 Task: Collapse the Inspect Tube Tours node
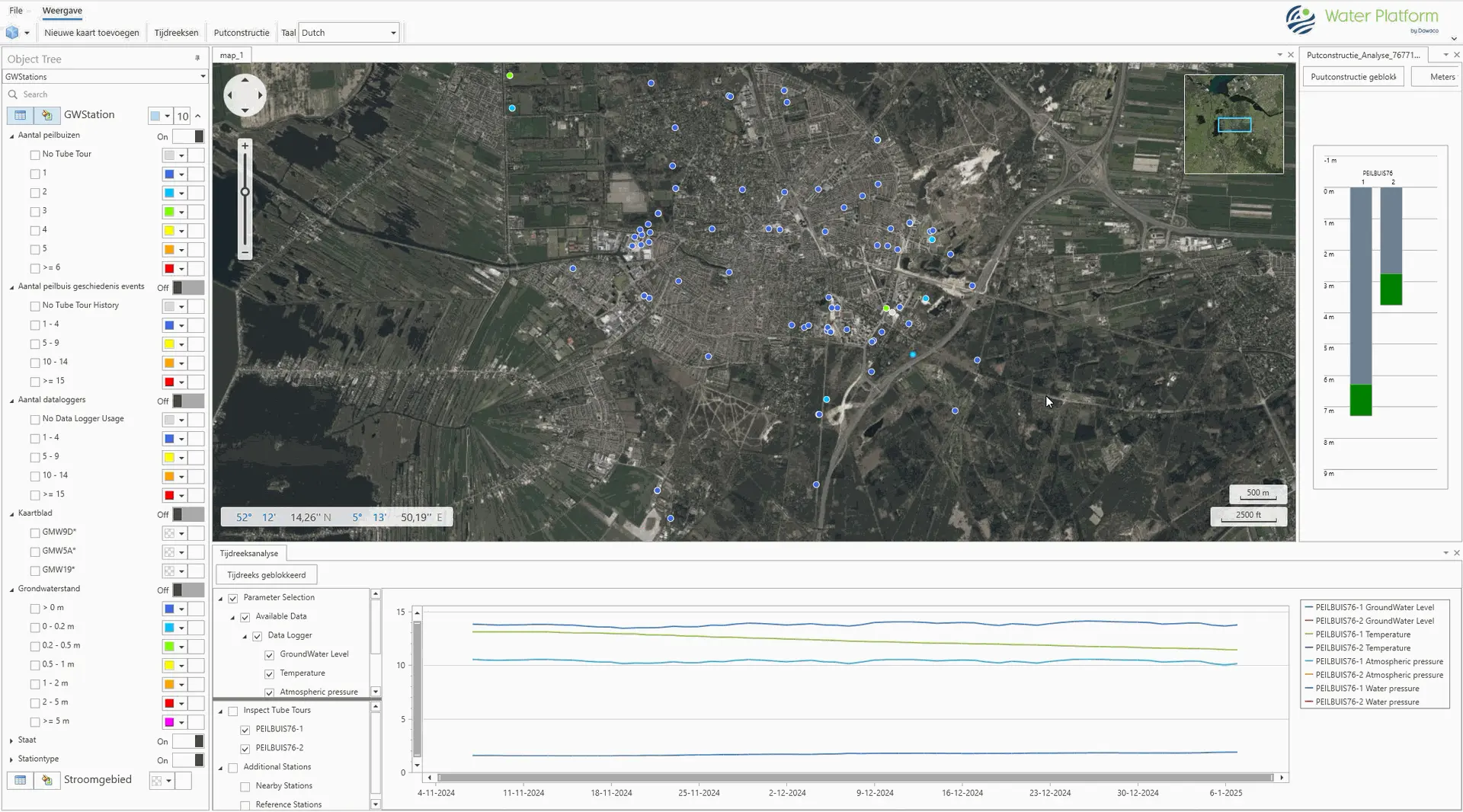tap(221, 711)
